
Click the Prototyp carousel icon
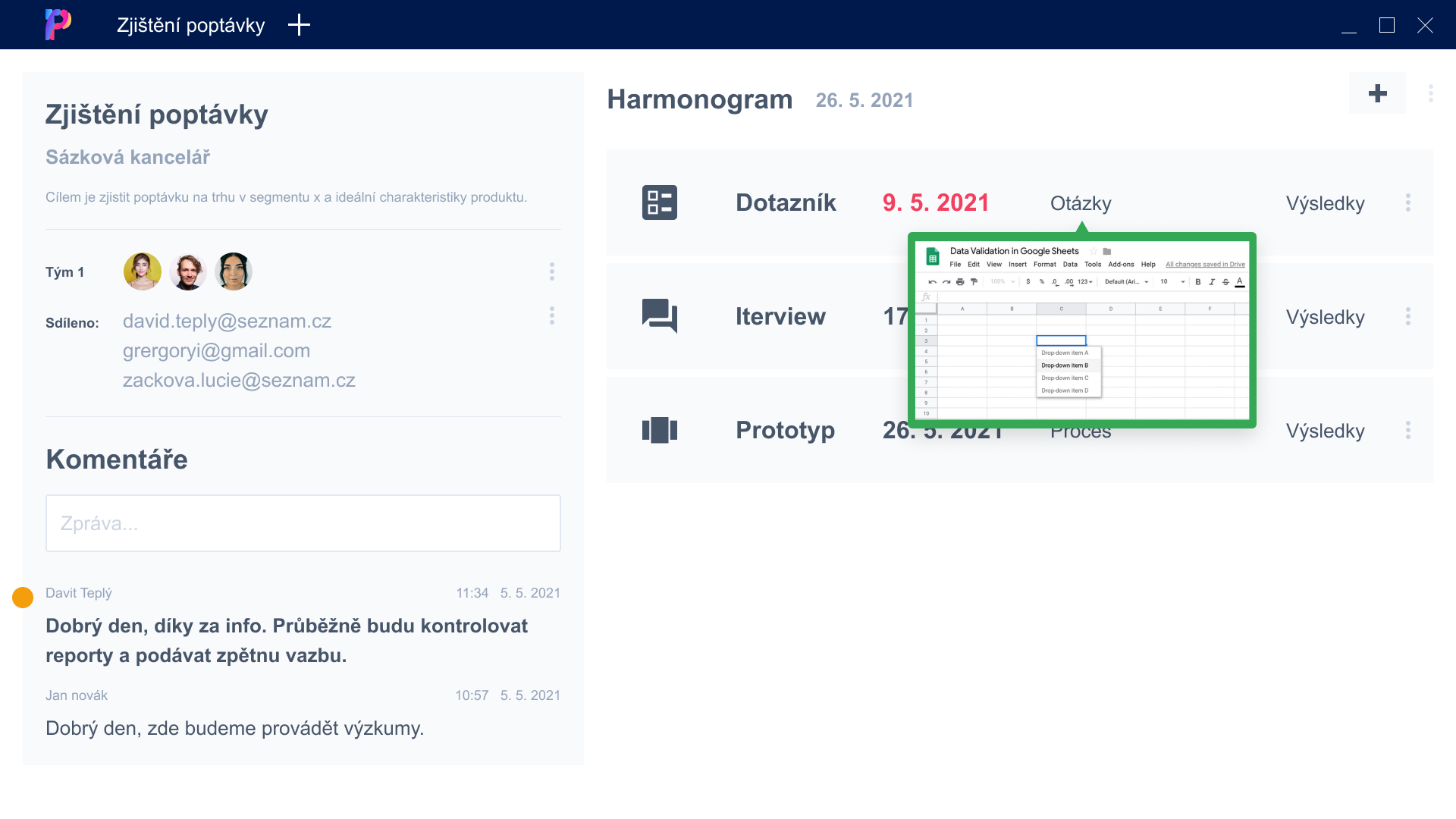659,430
